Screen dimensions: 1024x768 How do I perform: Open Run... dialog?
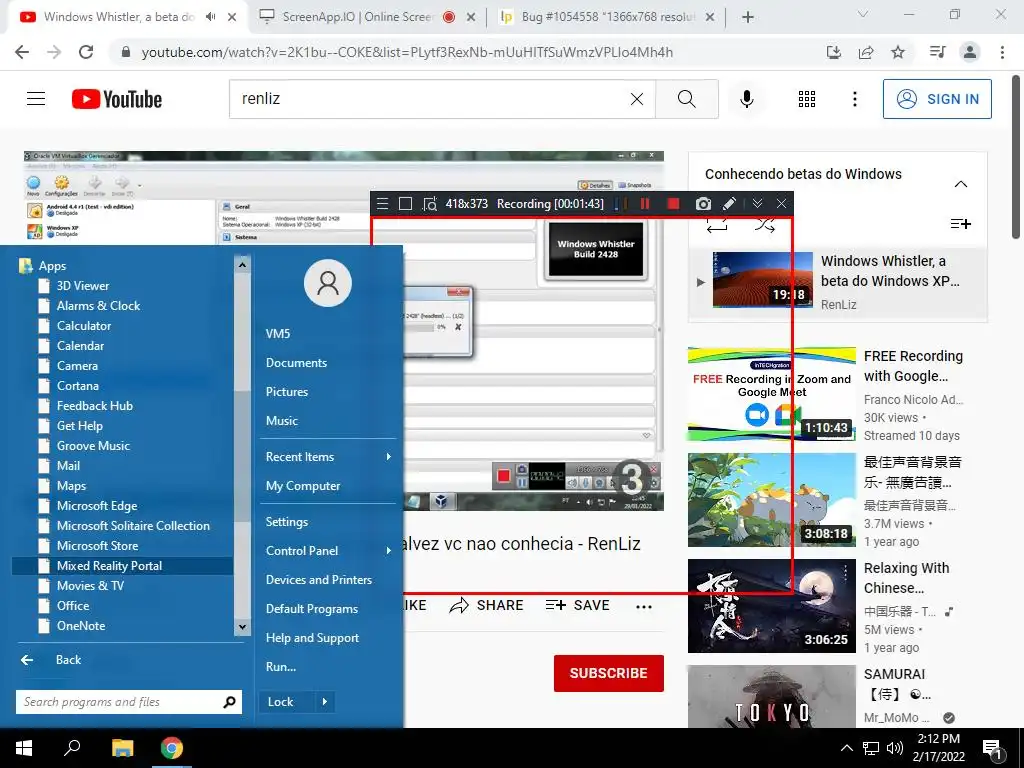pyautogui.click(x=281, y=667)
